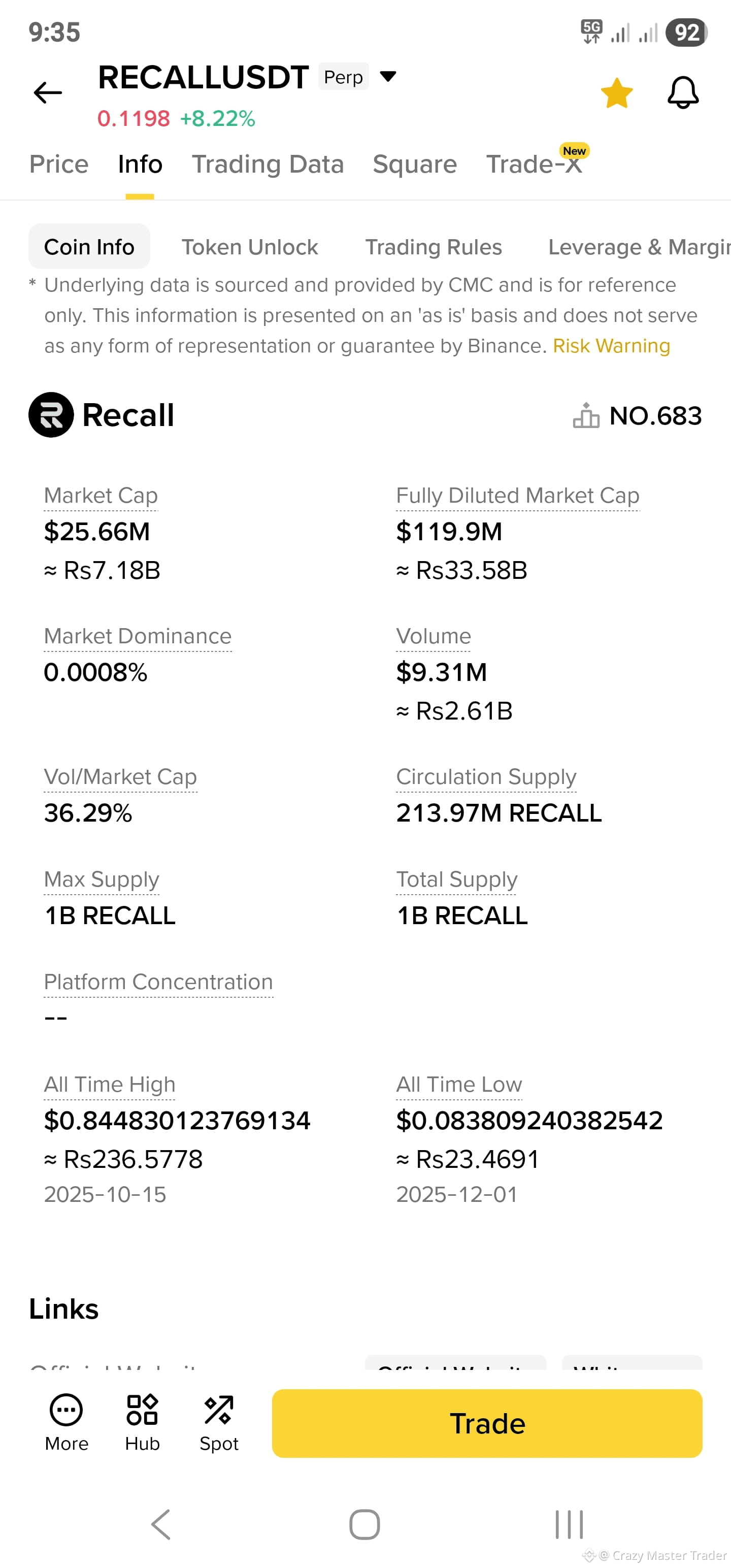This screenshot has height=1568, width=731.
Task: Open the Trading Data tab
Action: click(x=268, y=165)
